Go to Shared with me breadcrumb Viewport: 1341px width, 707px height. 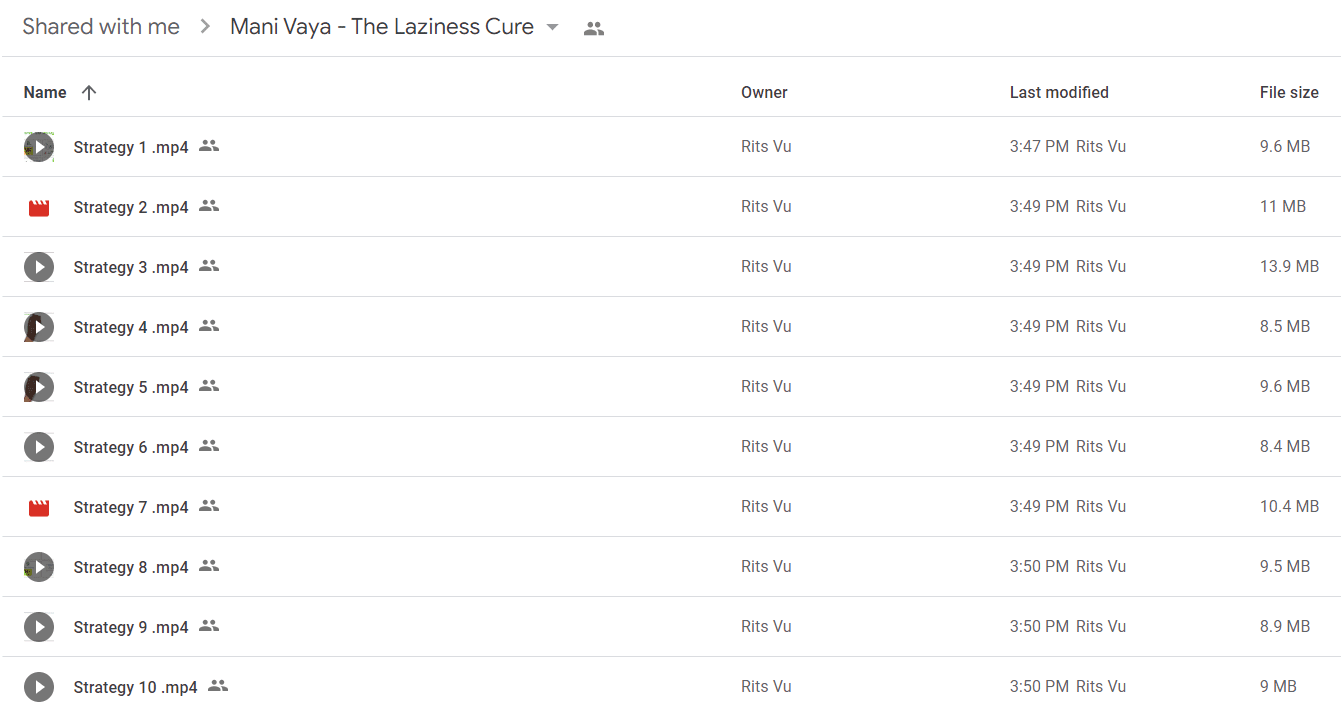(x=101, y=27)
